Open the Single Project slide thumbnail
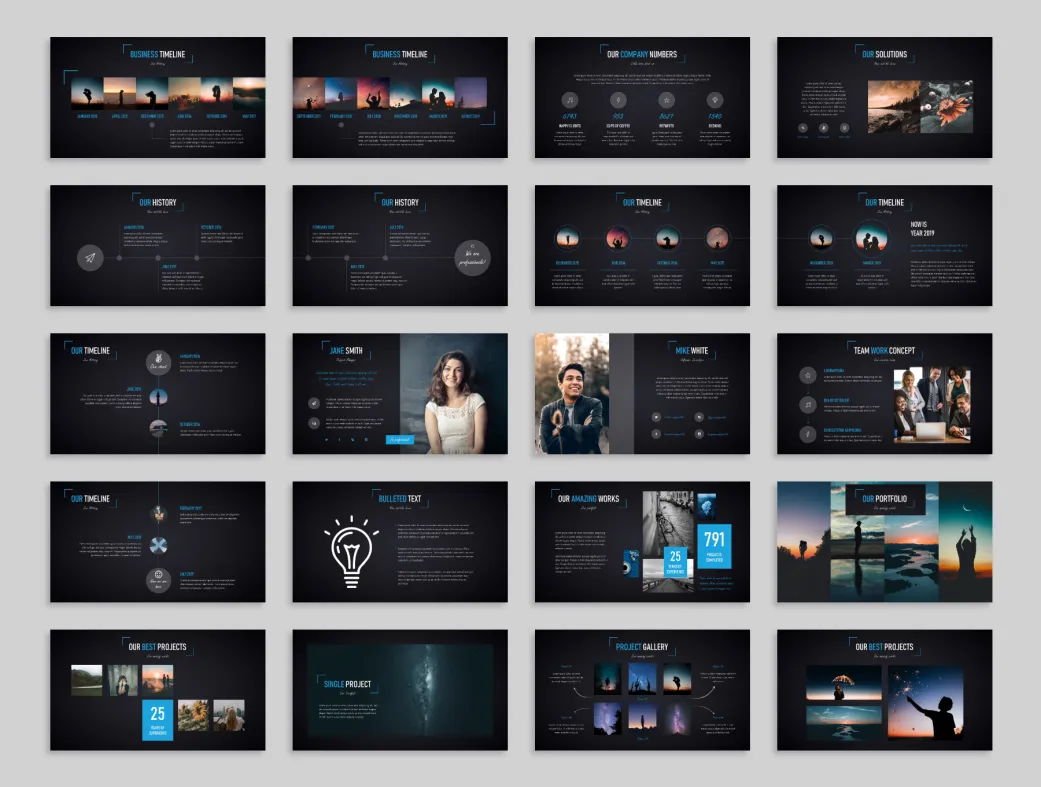Screen dimensions: 1041x787 pyautogui.click(x=400, y=690)
